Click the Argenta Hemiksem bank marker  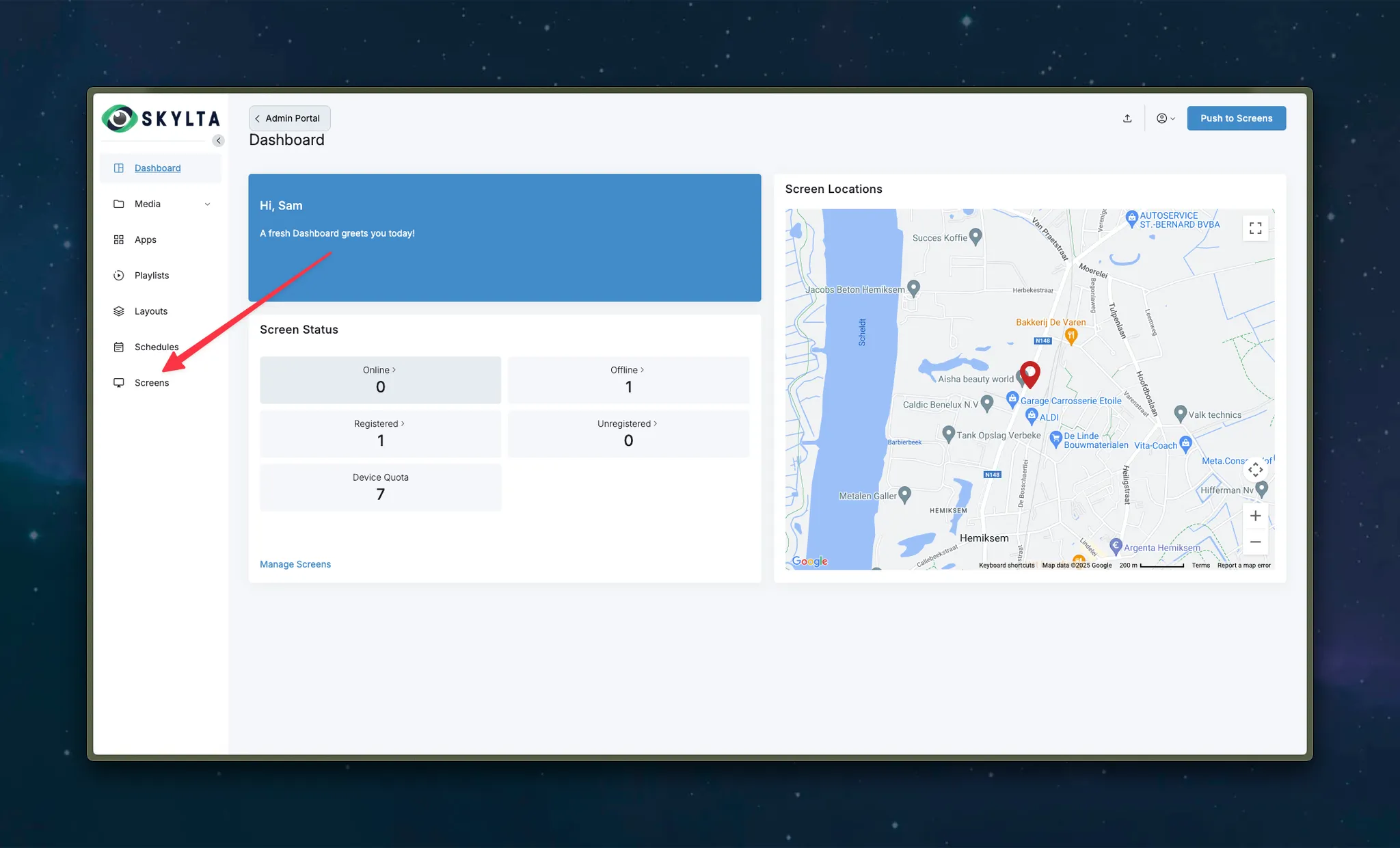pos(1116,546)
